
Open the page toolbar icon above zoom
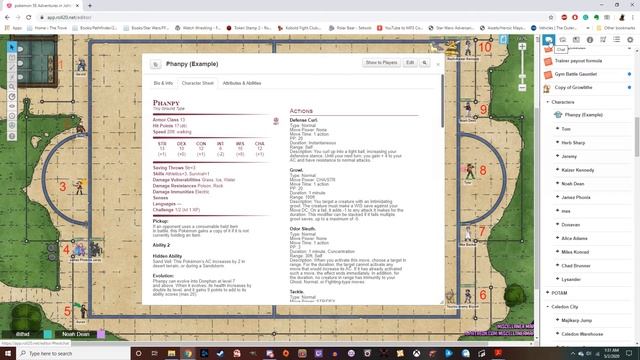click(x=503, y=40)
